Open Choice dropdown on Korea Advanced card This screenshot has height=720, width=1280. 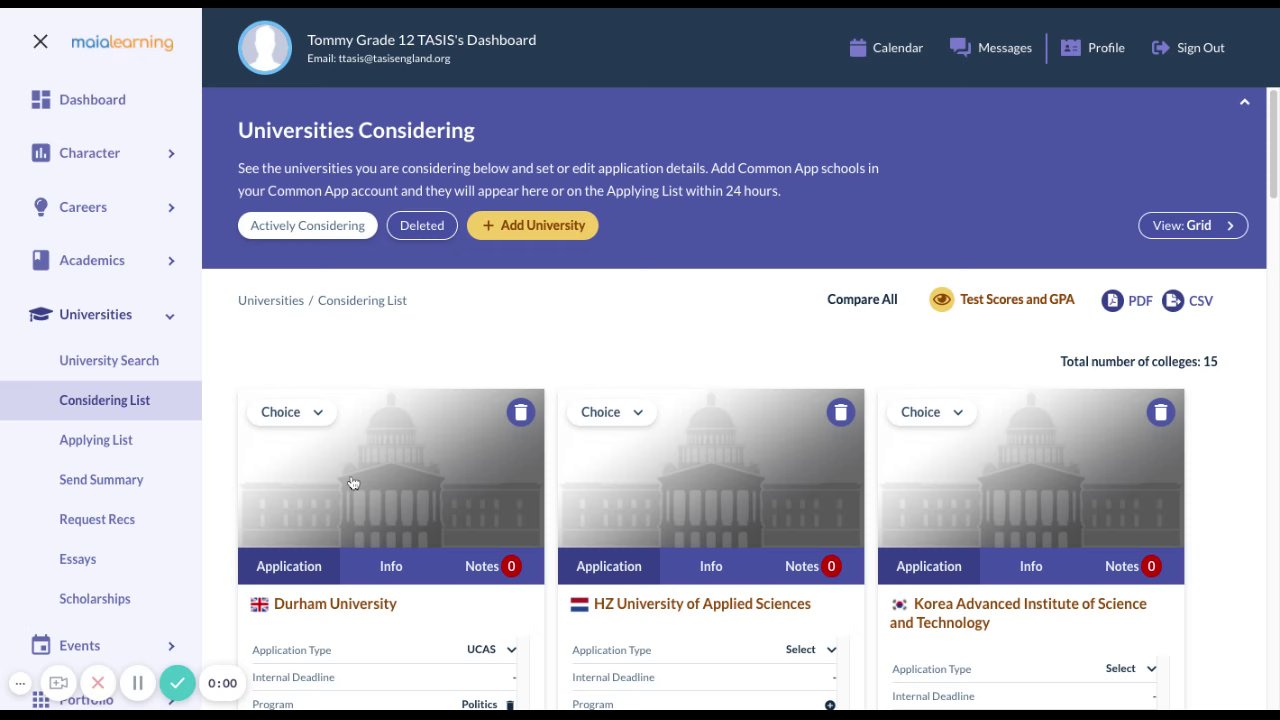(932, 412)
